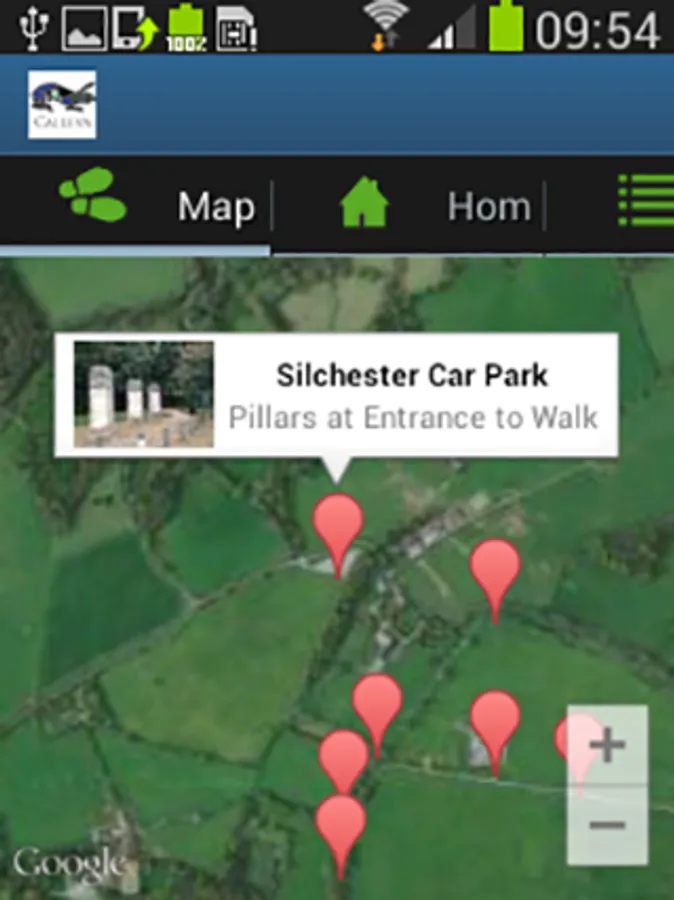This screenshot has height=900, width=674.
Task: Switch to the Home tab
Action: 489,207
